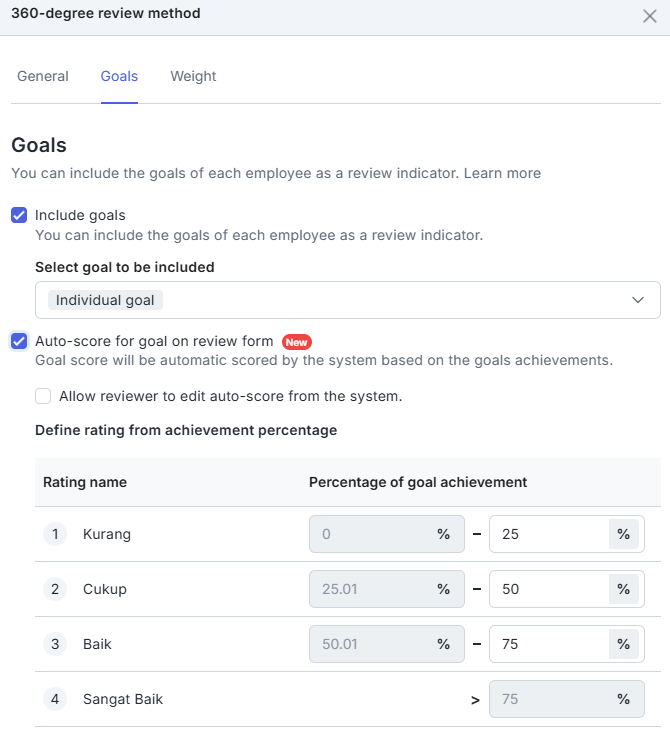The image size is (670, 730).
Task: Click rating number 1 badge for Kurang
Action: 55,534
